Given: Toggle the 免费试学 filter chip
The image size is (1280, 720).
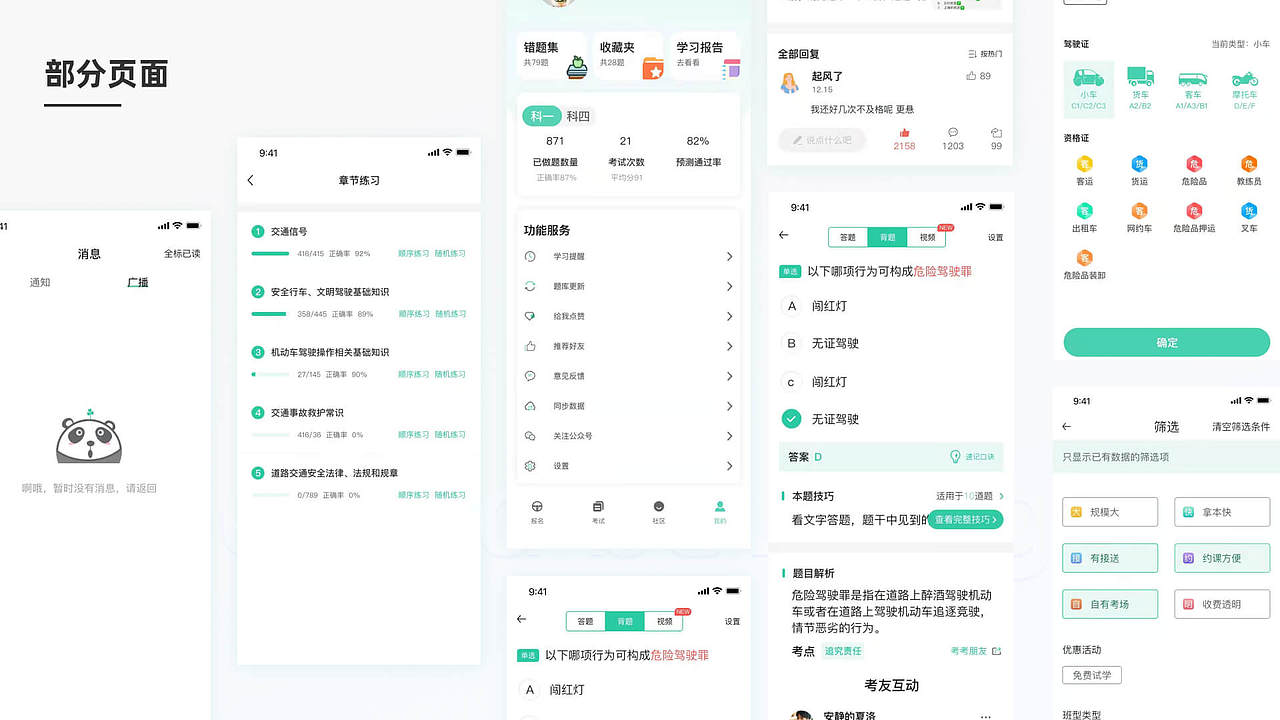Looking at the screenshot, I should pyautogui.click(x=1092, y=675).
